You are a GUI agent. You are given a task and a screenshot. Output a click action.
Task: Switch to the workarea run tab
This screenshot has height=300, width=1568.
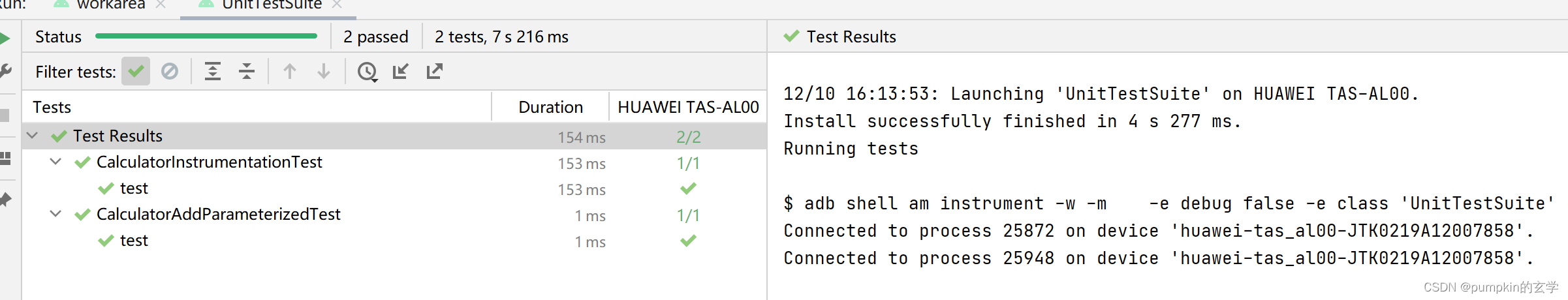(x=111, y=5)
